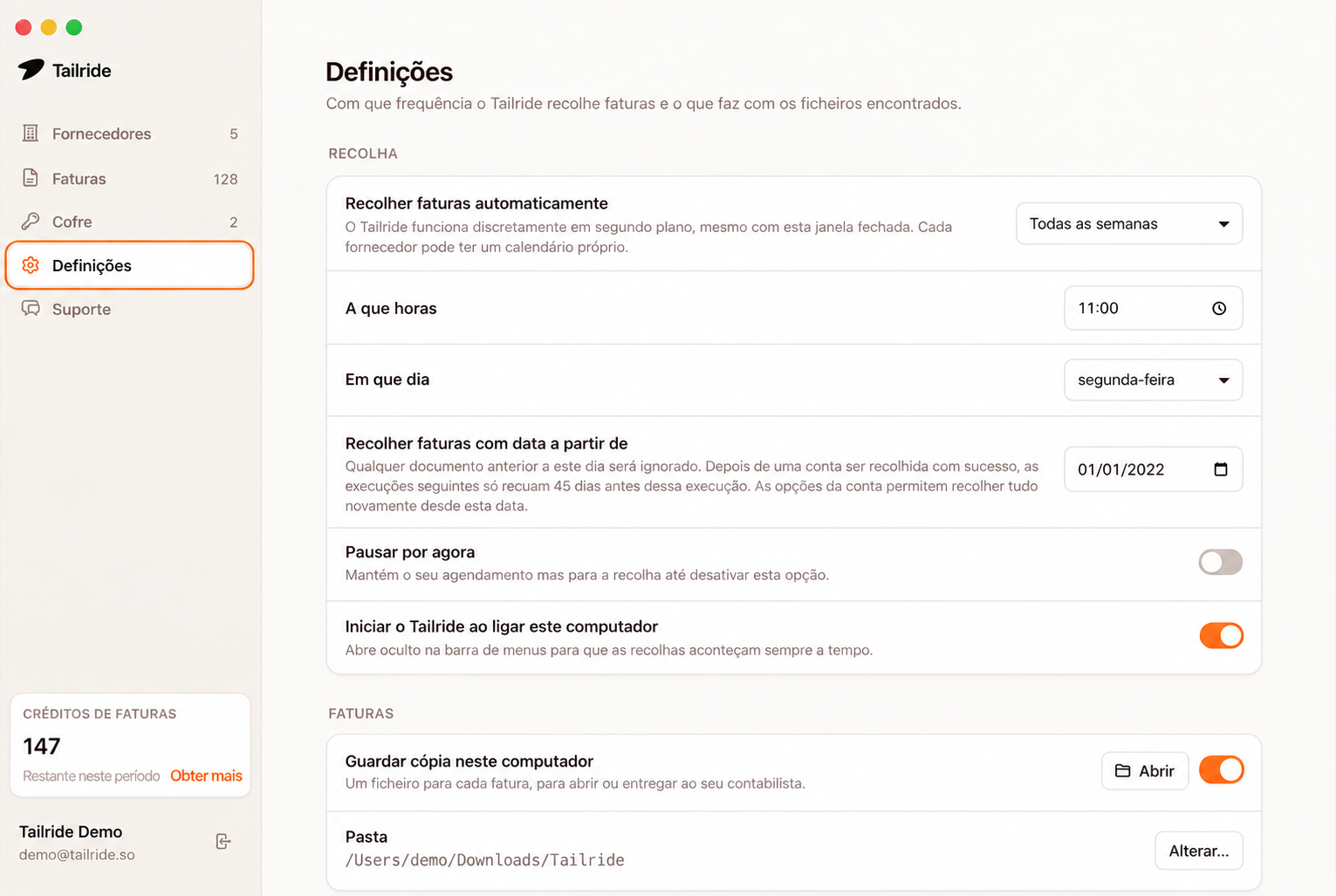
Task: Open the Cofre section
Action: pyautogui.click(x=129, y=222)
